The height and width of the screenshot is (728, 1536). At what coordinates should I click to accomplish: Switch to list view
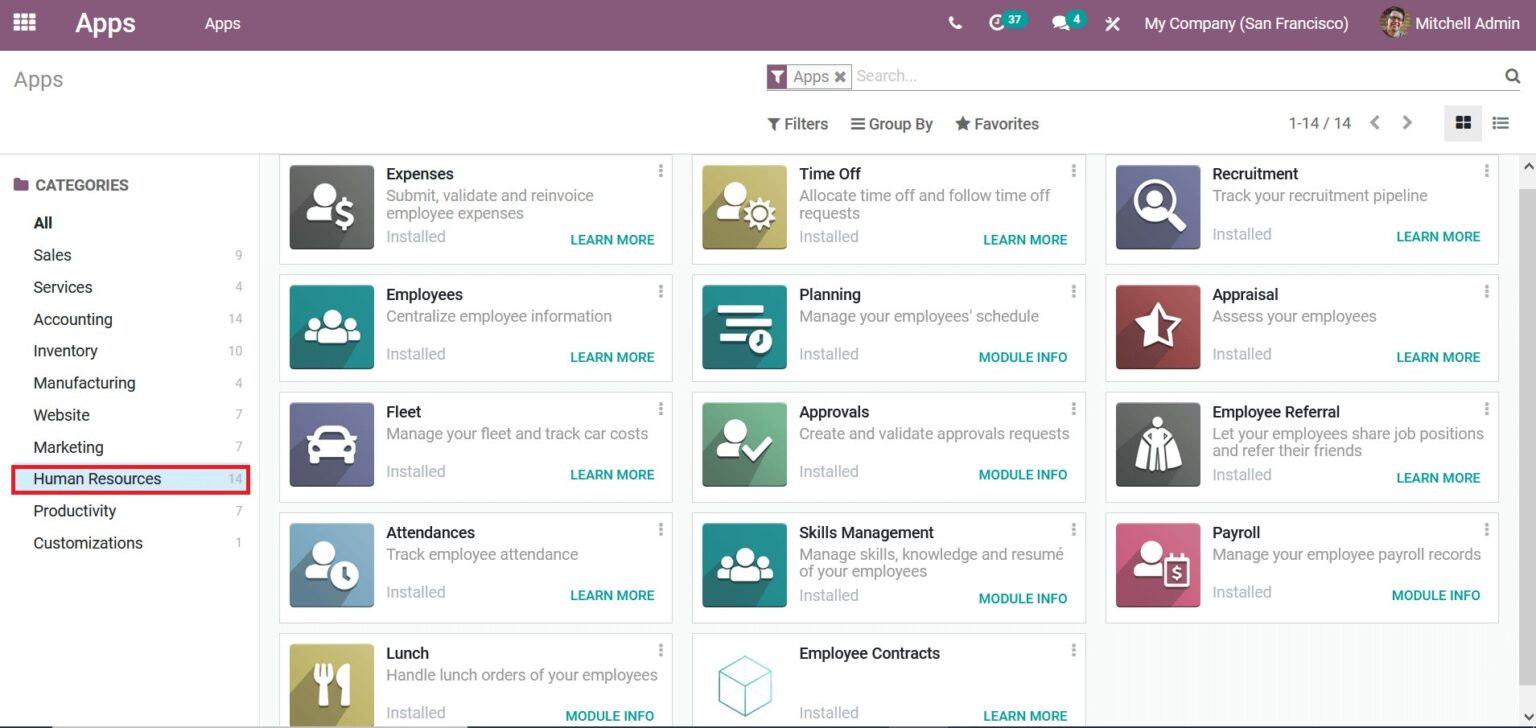point(1500,123)
